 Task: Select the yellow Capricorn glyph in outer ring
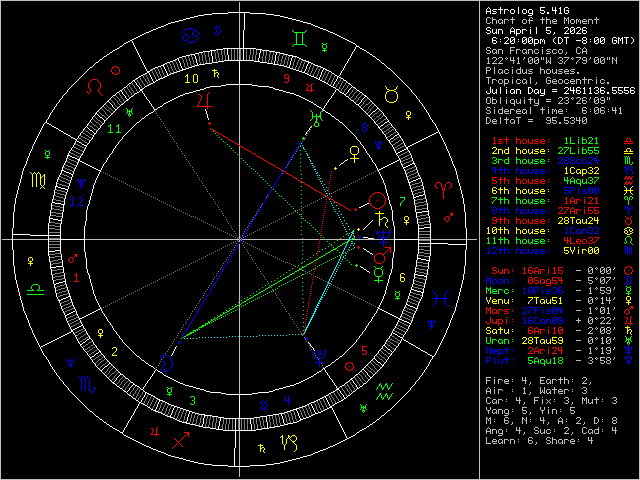[289, 443]
